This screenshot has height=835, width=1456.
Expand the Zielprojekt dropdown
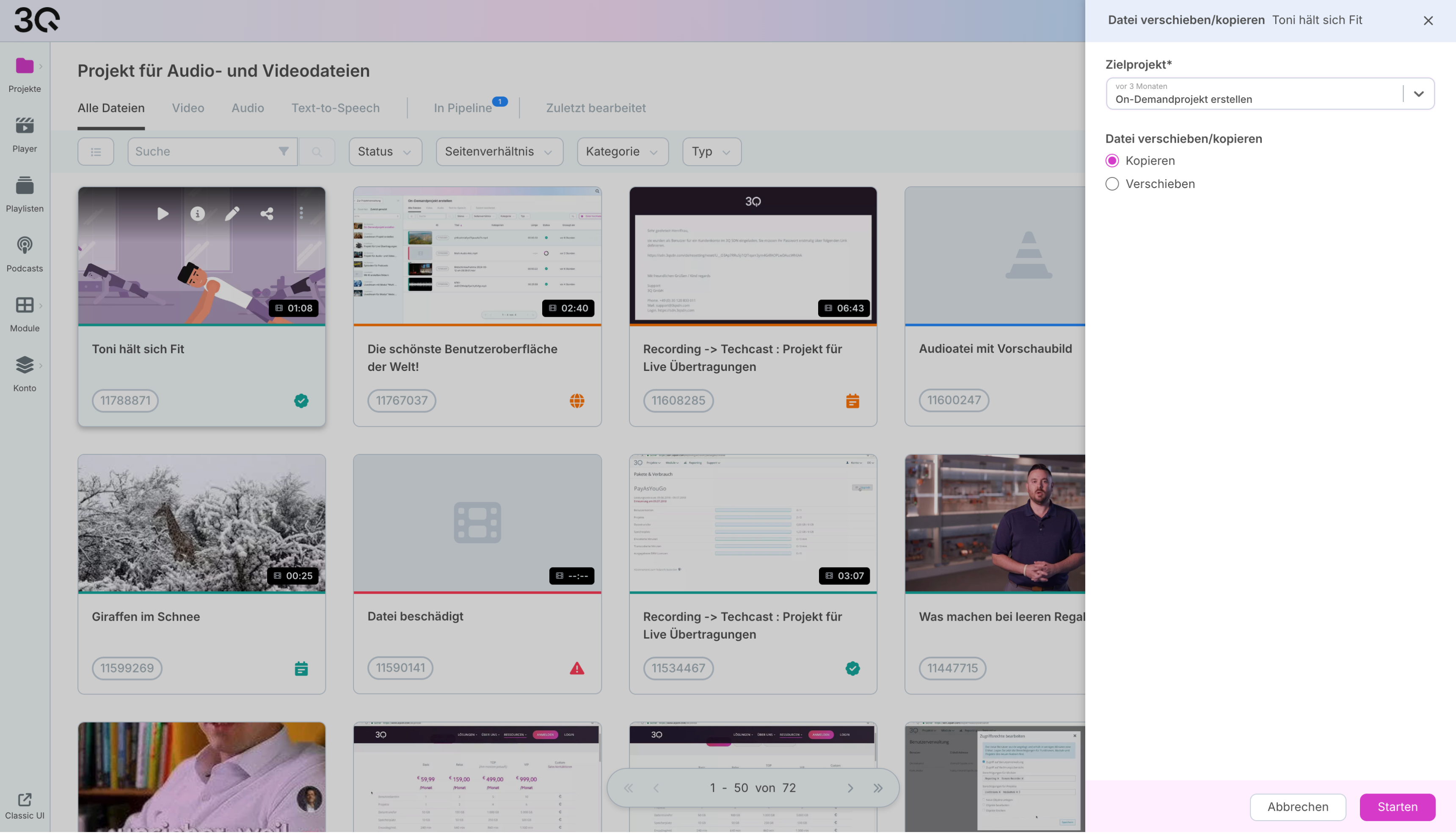1418,94
